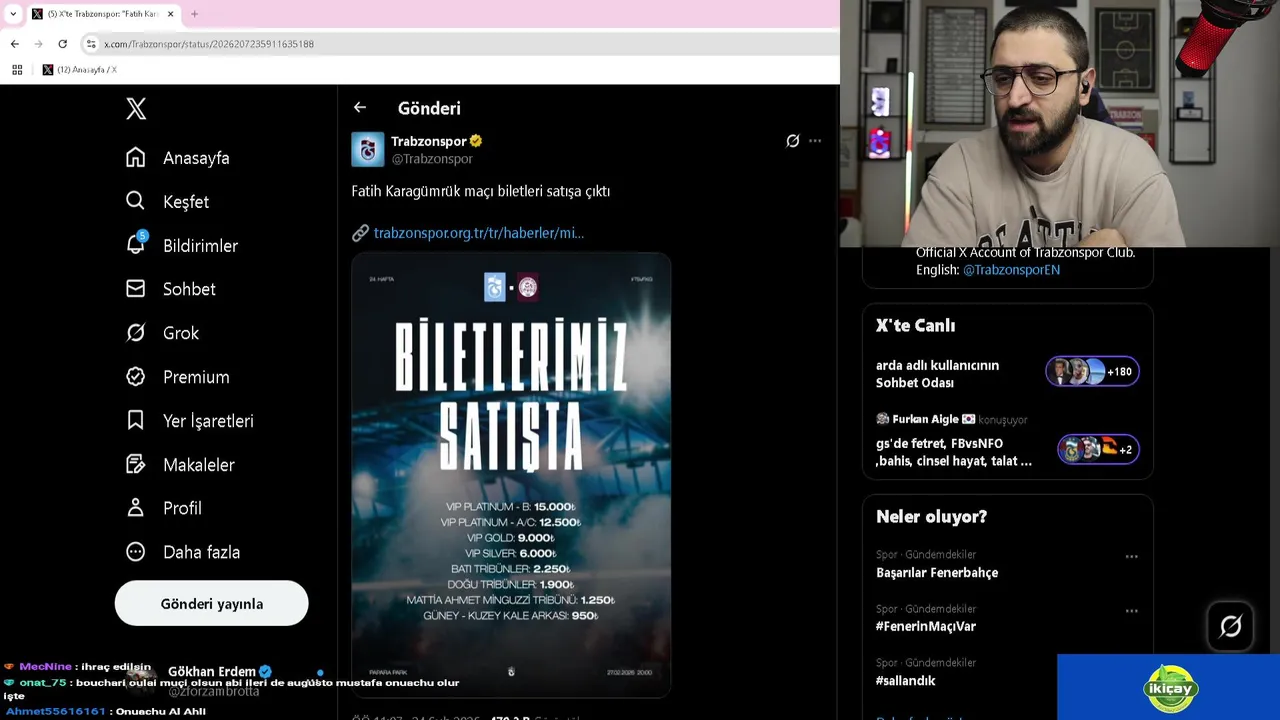This screenshot has width=1280, height=720.
Task: Open Anasayfa home icon
Action: pos(136,157)
